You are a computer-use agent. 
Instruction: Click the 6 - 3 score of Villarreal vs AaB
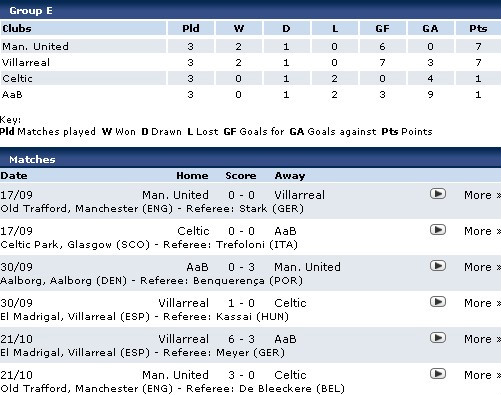click(x=241, y=339)
